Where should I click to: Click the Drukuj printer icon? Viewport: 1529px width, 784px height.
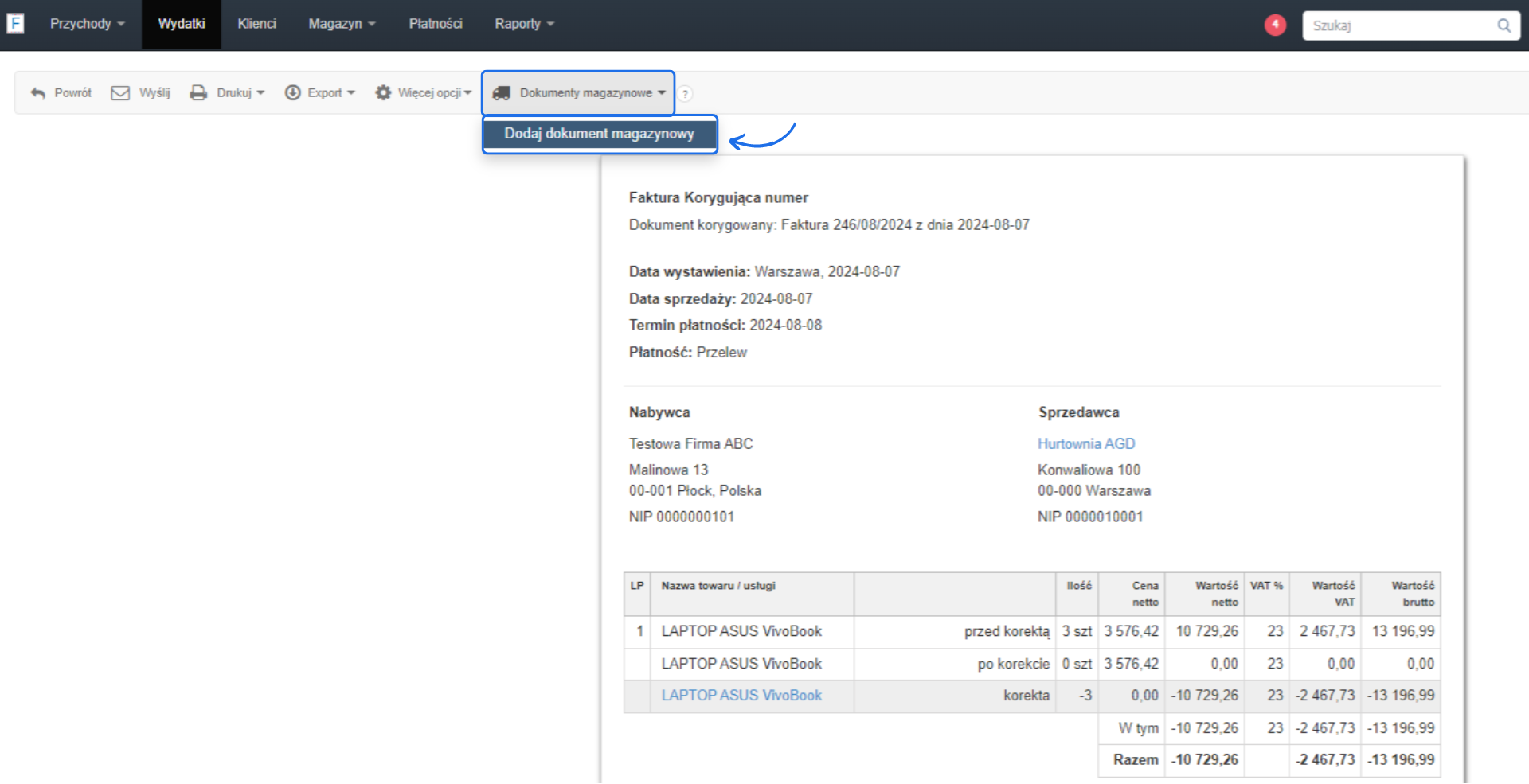(197, 92)
